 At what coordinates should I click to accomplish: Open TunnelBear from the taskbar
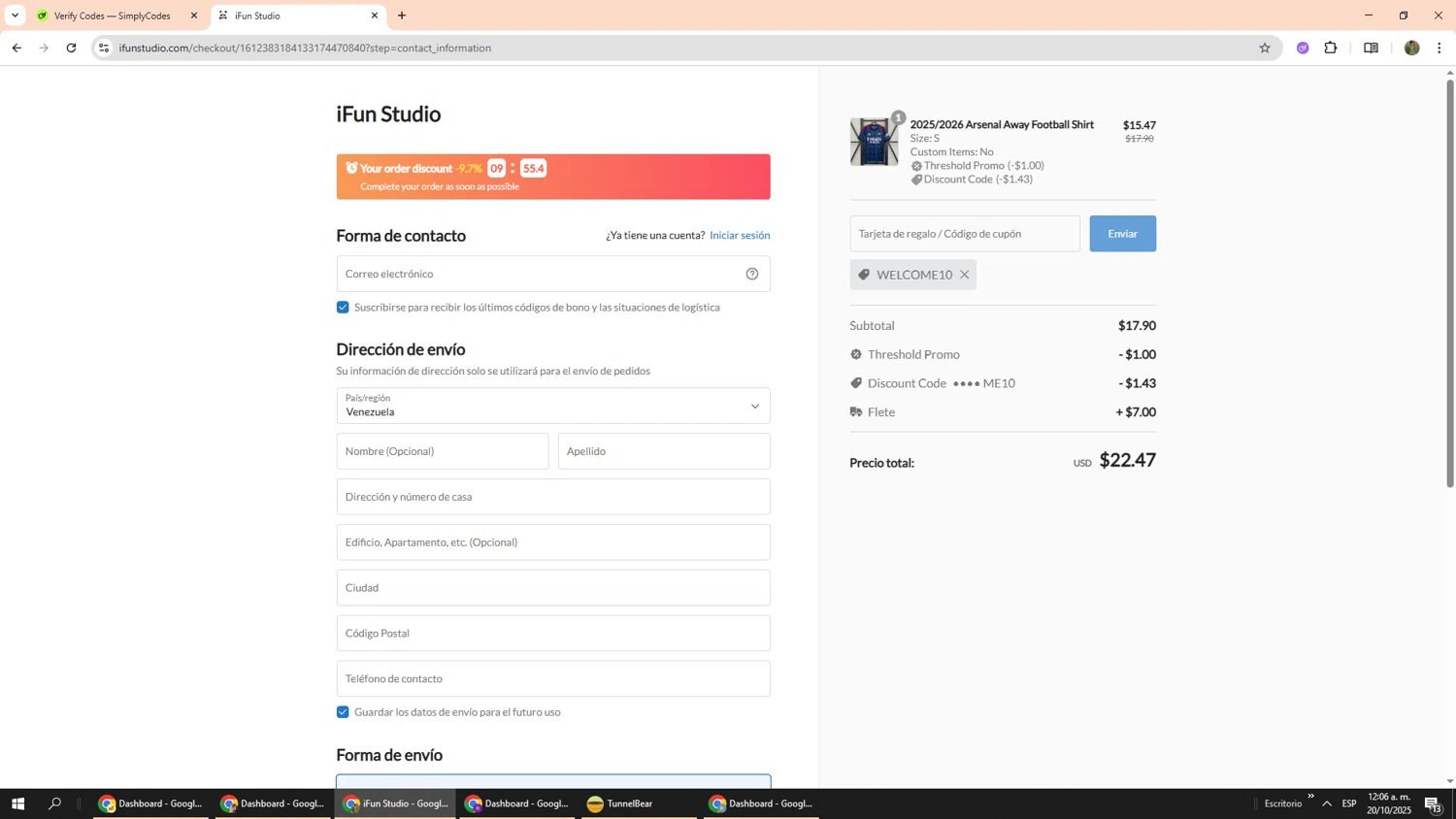coord(639,803)
